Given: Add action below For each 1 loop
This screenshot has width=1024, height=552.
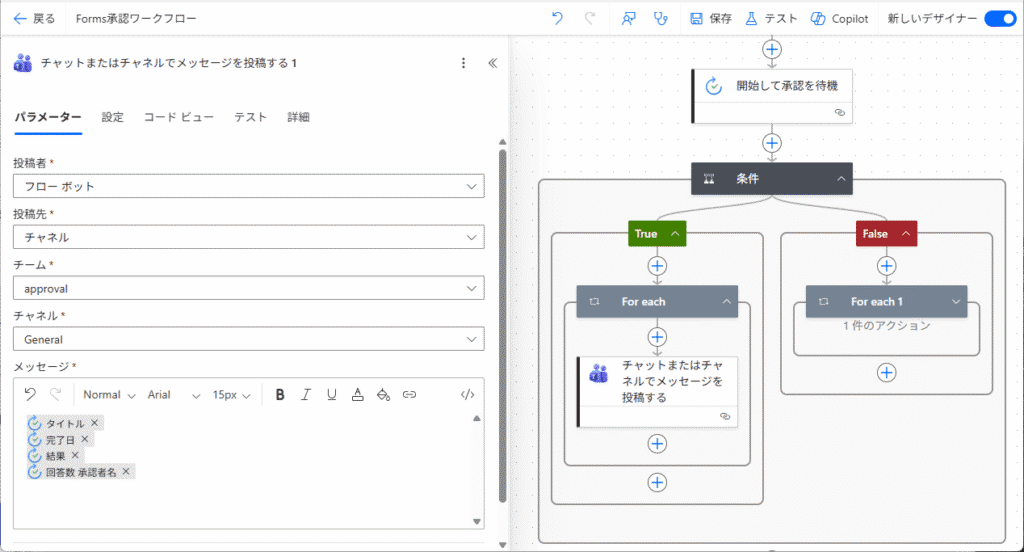Looking at the screenshot, I should pyautogui.click(x=886, y=373).
